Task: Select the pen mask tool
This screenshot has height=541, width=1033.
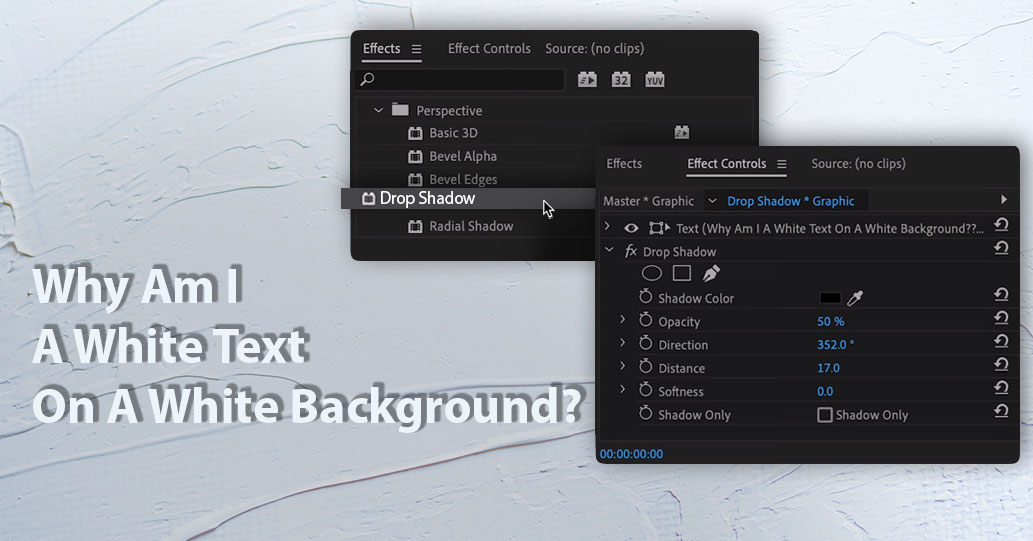Action: tap(711, 273)
